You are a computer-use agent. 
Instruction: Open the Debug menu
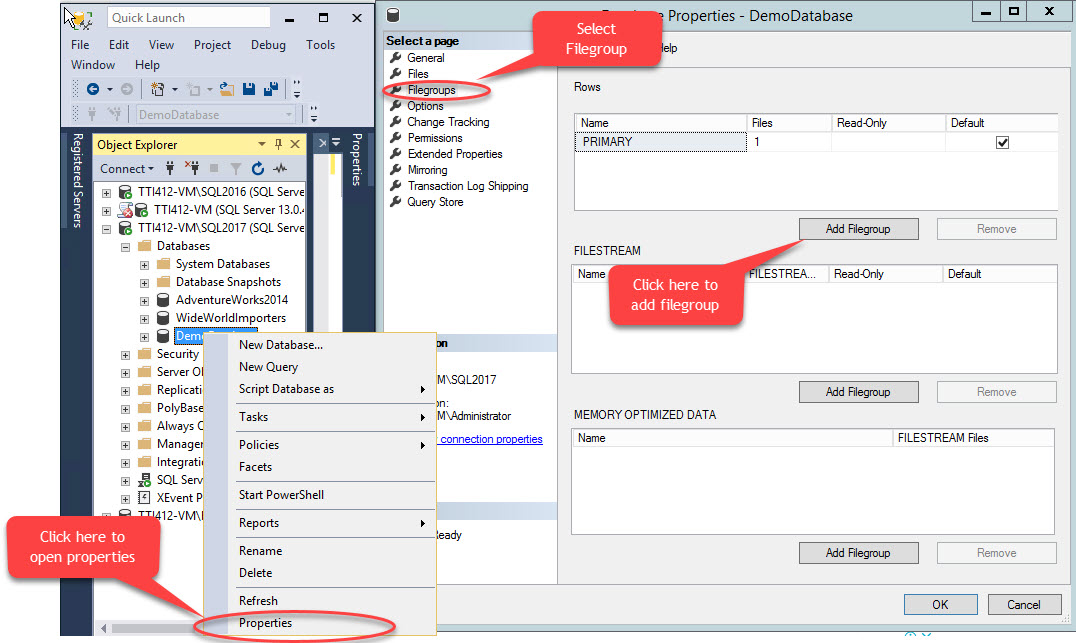tap(268, 45)
